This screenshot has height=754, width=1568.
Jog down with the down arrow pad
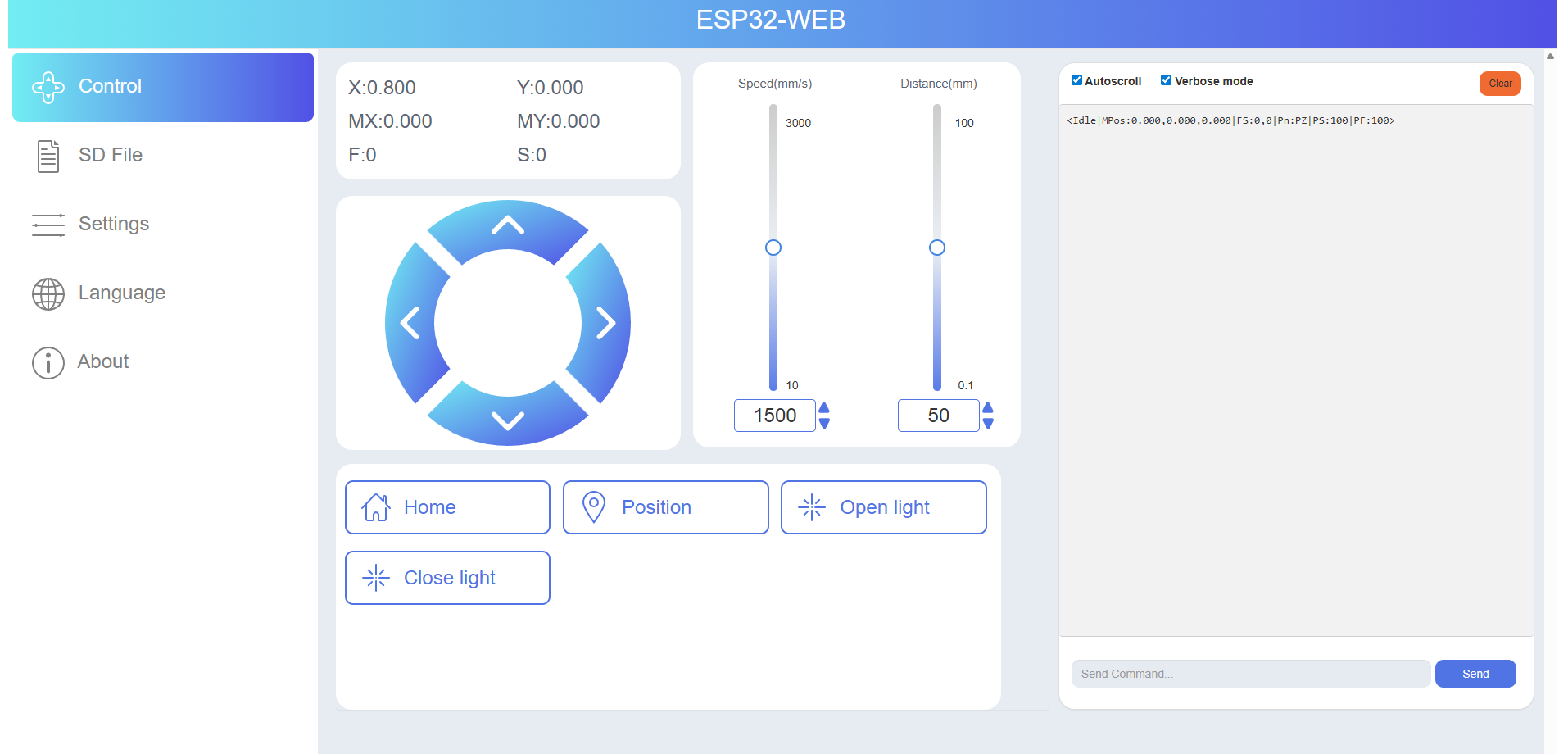pyautogui.click(x=508, y=420)
